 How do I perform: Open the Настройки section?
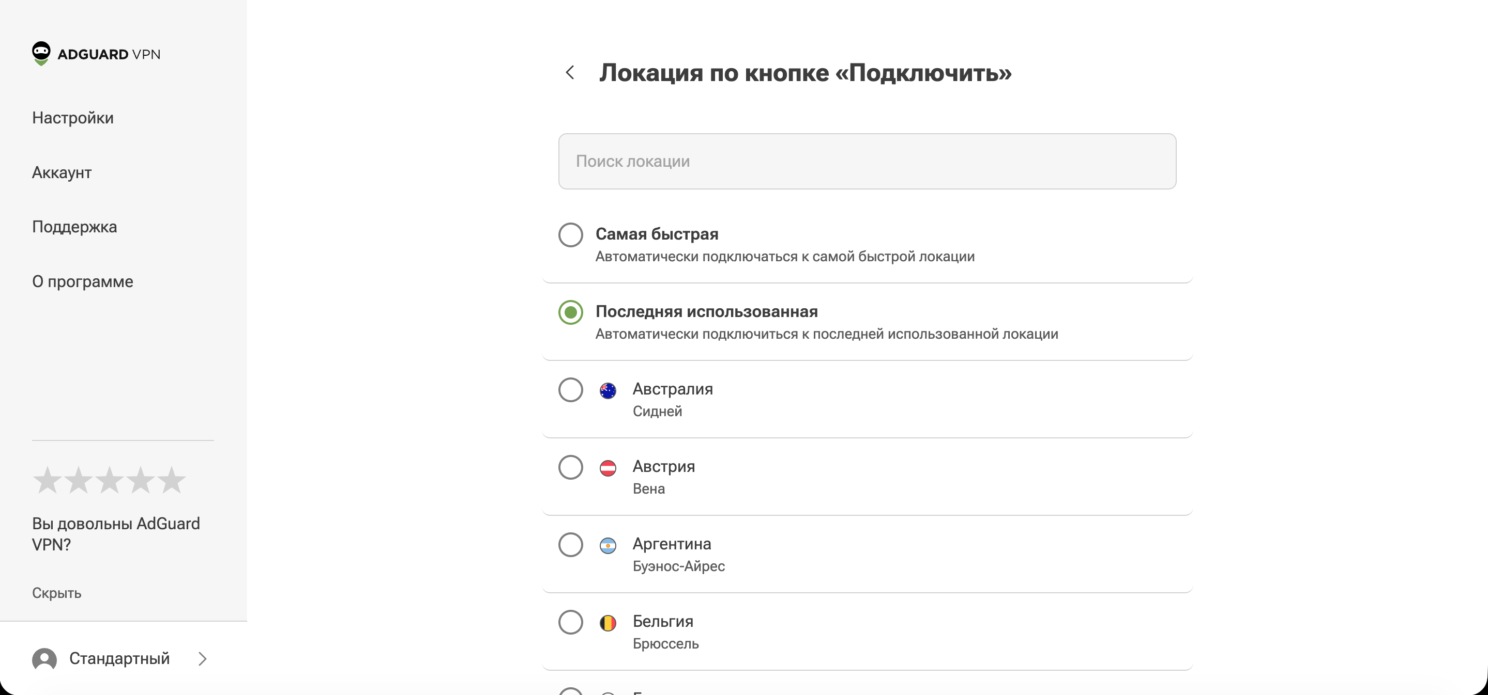pyautogui.click(x=73, y=118)
